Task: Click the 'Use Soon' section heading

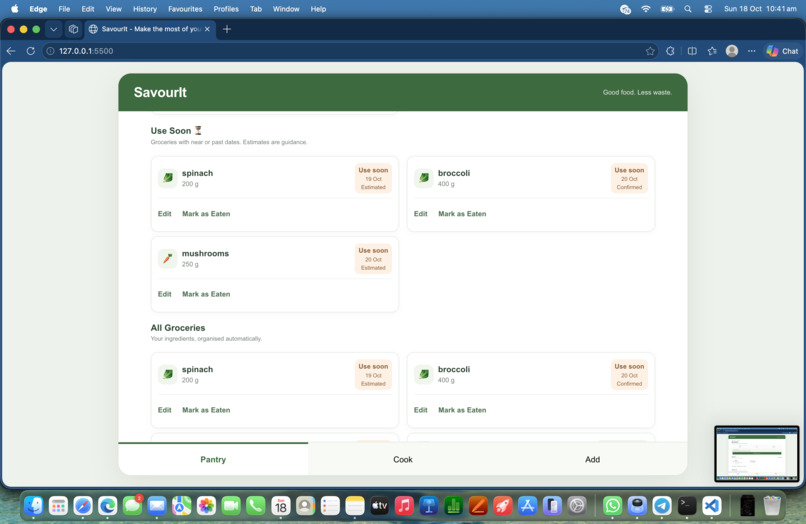Action: [176, 131]
